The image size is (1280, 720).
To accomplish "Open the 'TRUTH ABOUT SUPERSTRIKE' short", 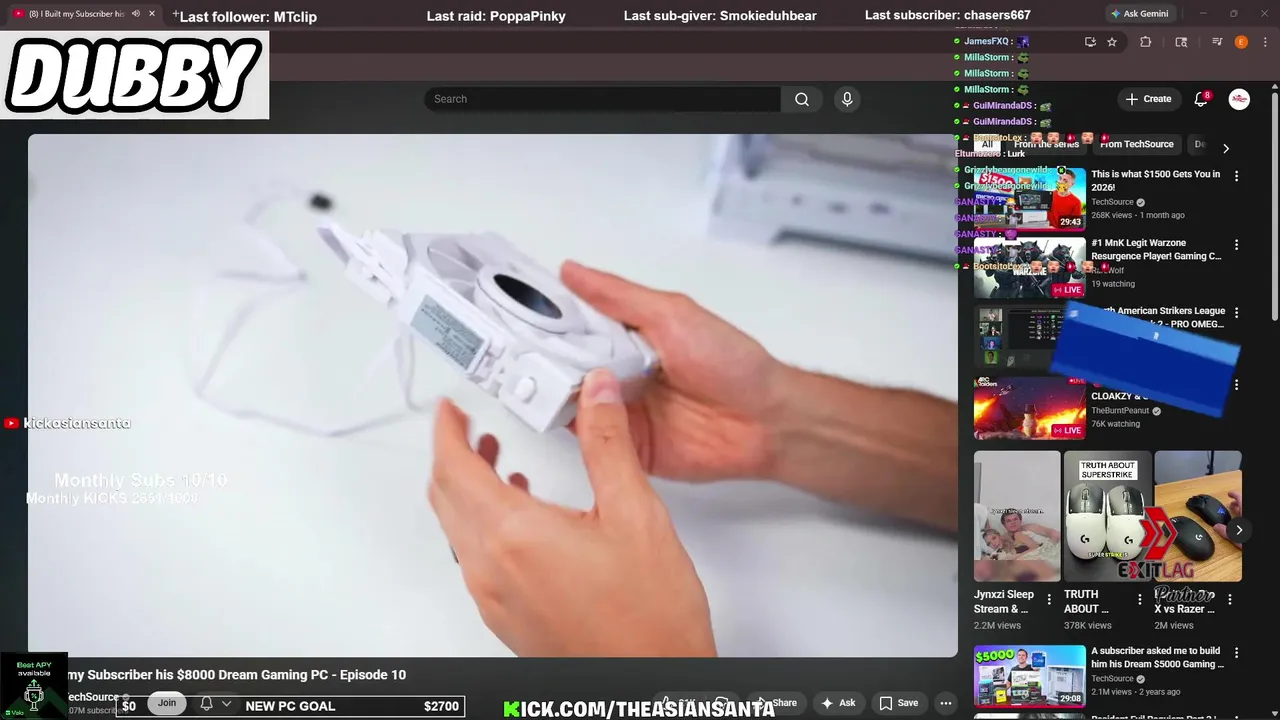I will pyautogui.click(x=1107, y=516).
